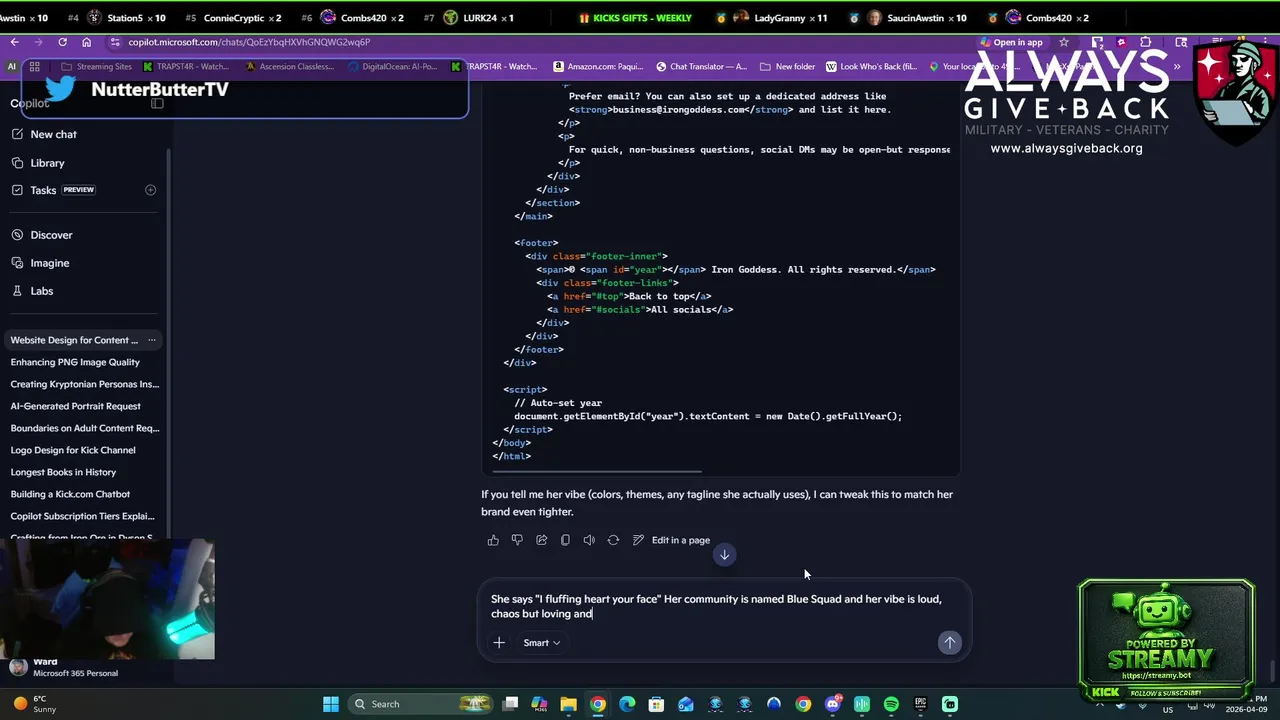Image resolution: width=1280 pixels, height=720 pixels.
Task: Click the thumbs up icon on Copilot's response
Action: (493, 540)
